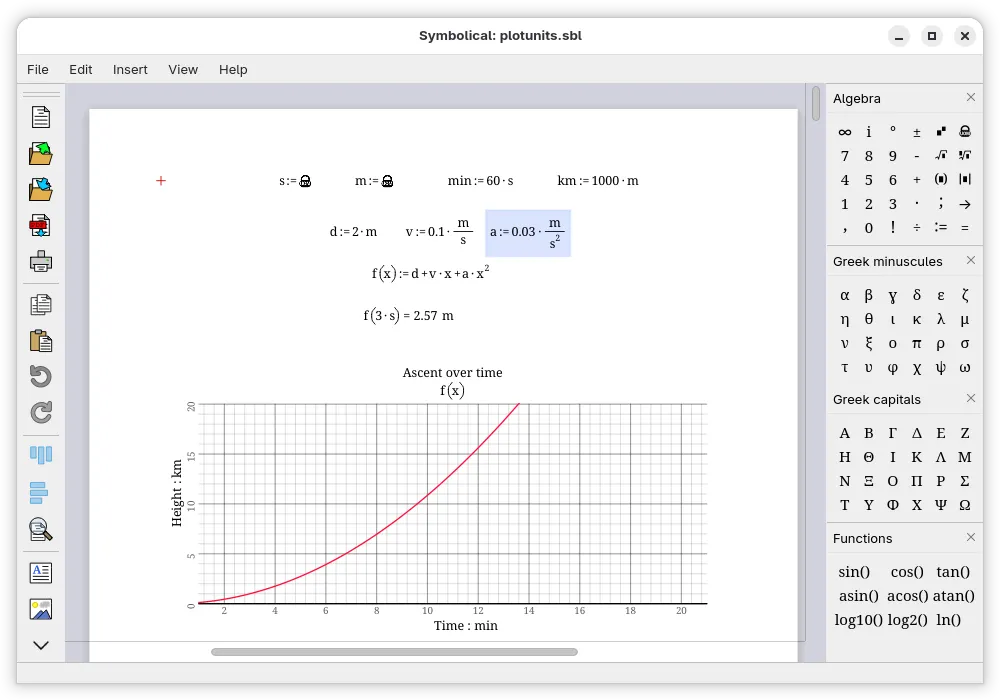Insert Greek letter omega ω
The width and height of the screenshot is (1000, 700).
coord(965,368)
